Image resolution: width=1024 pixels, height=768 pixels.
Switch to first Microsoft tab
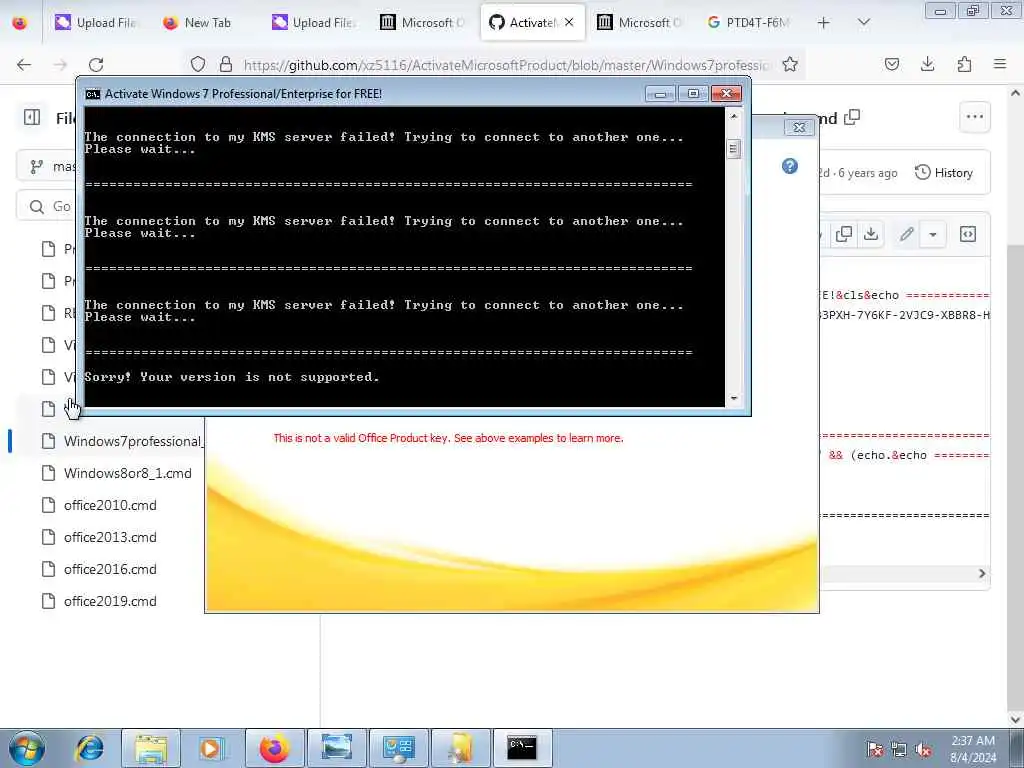[423, 23]
